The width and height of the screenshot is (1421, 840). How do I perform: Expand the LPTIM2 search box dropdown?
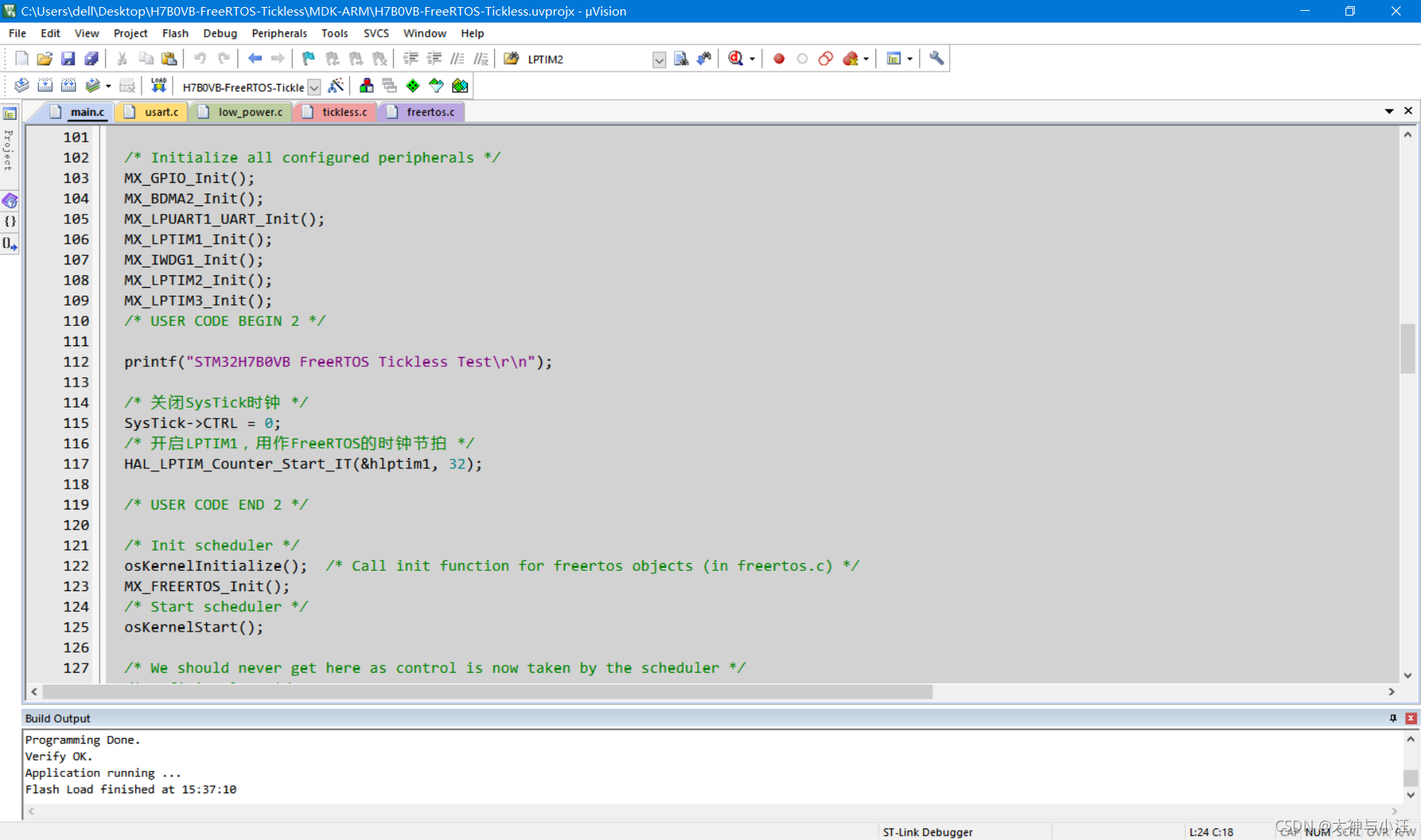click(x=659, y=60)
